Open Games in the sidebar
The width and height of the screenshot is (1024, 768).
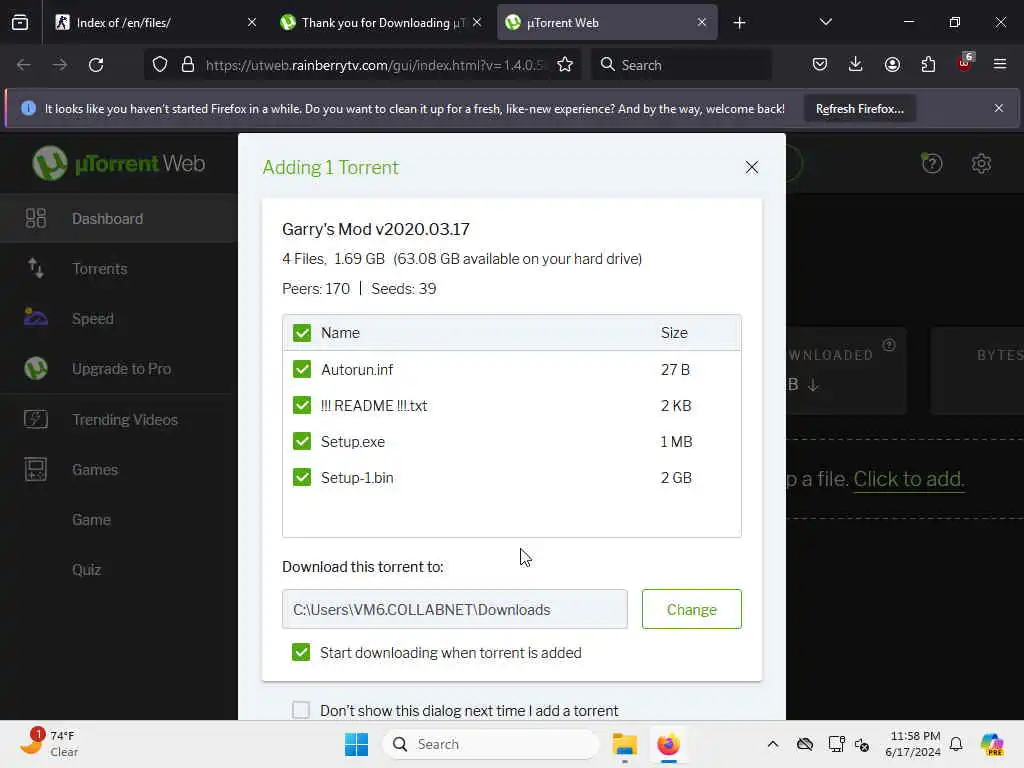118,470
